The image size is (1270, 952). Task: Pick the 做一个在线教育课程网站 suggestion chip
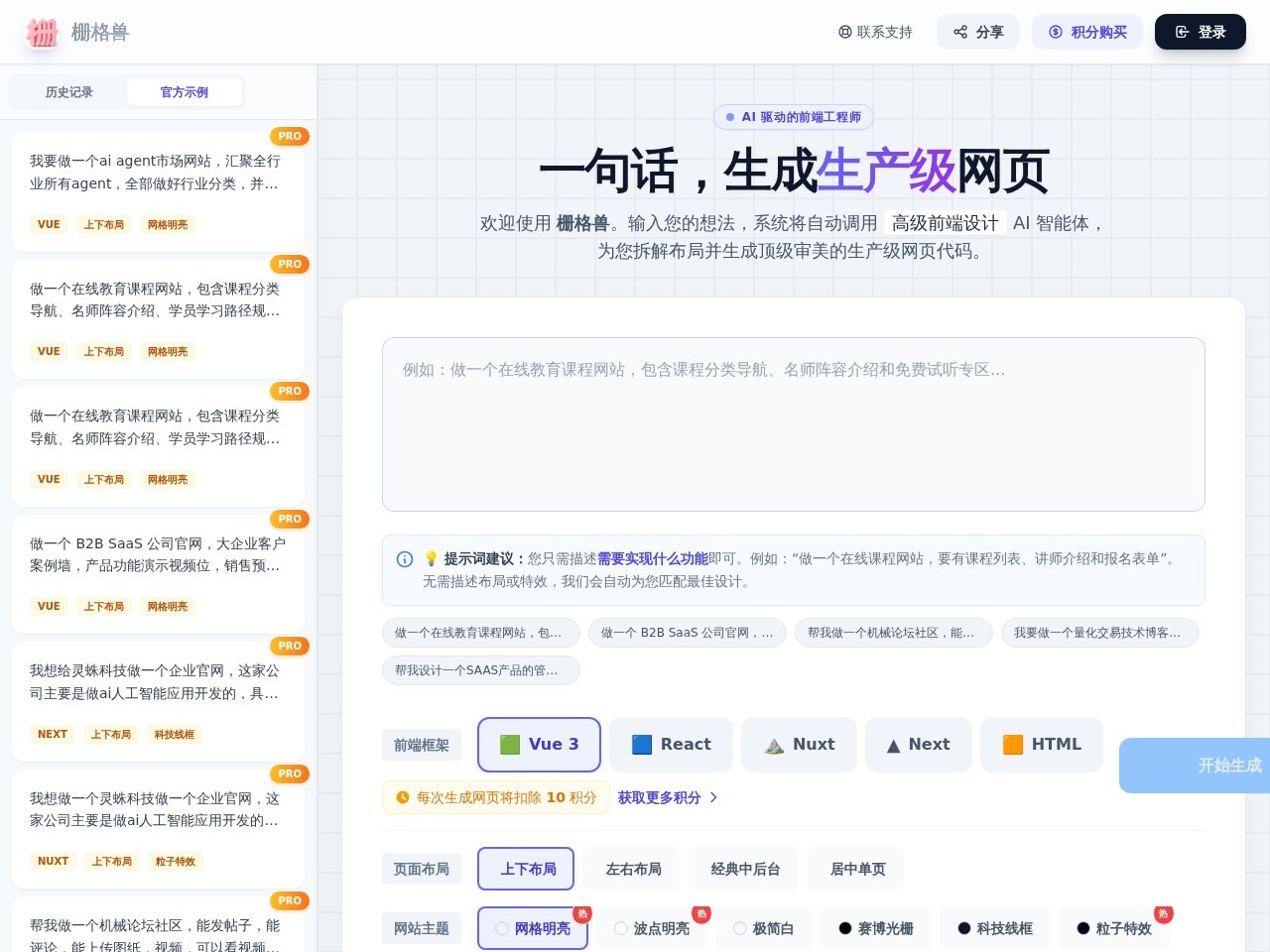tap(481, 633)
